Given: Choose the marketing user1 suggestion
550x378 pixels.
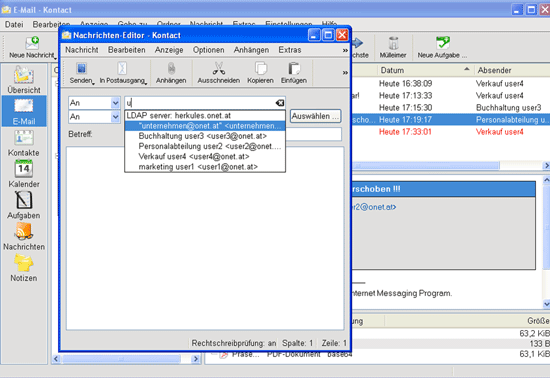Looking at the screenshot, I should tap(205, 167).
